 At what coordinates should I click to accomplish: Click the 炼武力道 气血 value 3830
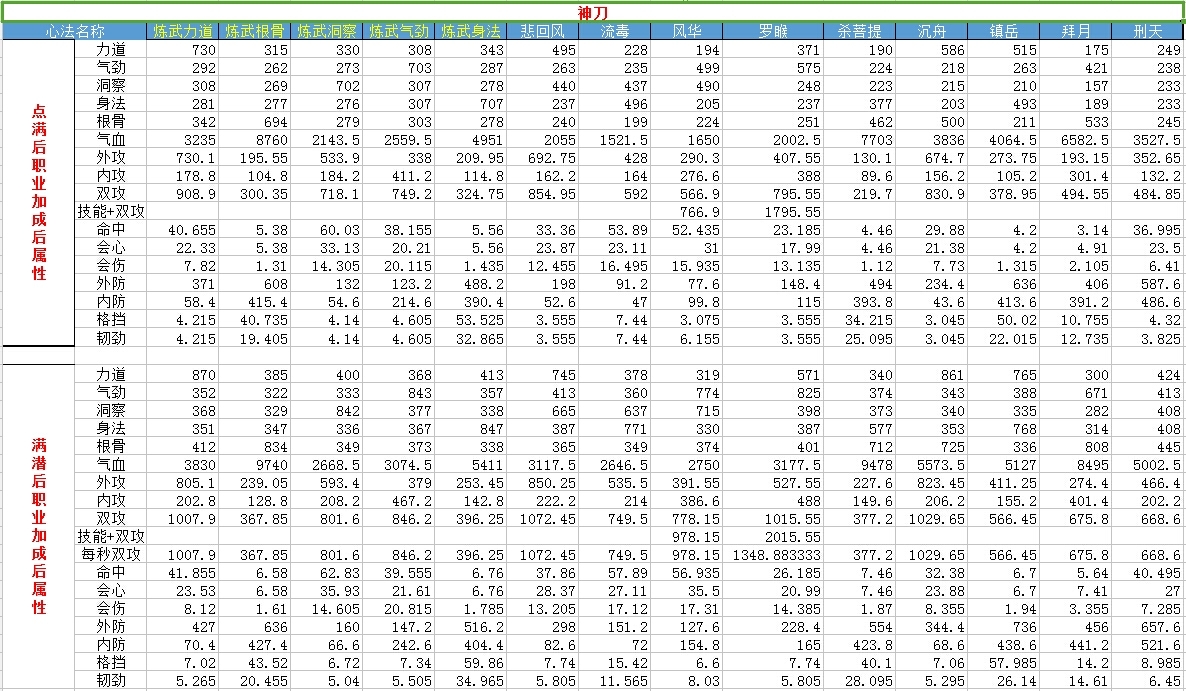pyautogui.click(x=182, y=464)
